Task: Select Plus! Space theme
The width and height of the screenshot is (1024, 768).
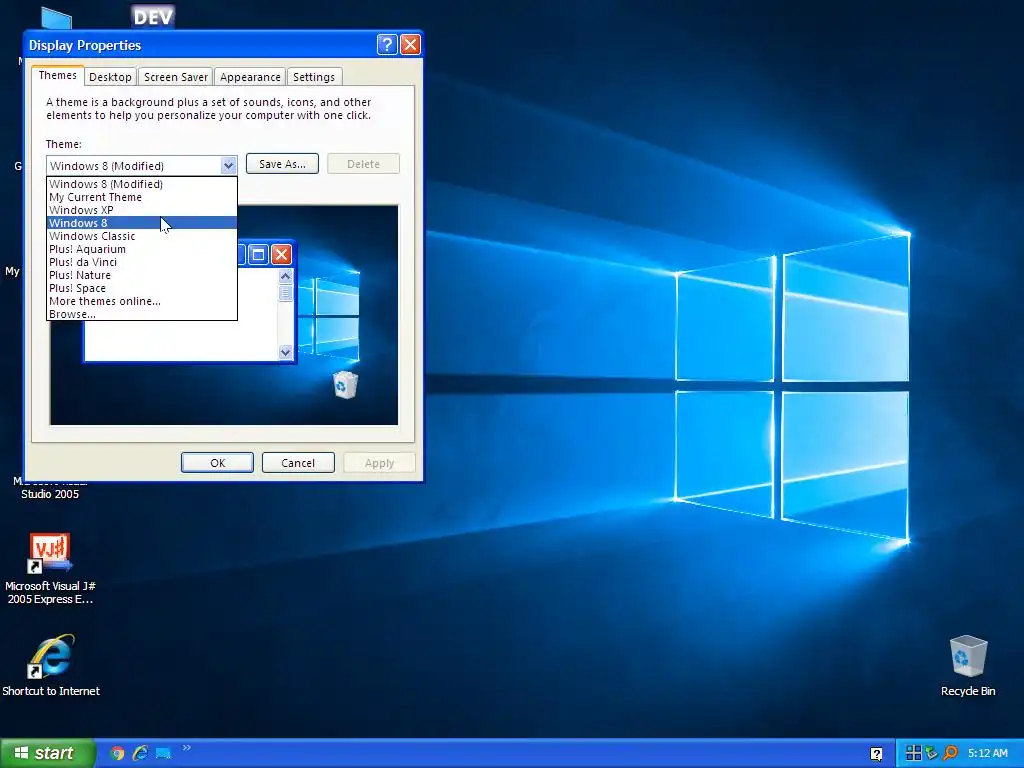Action: click(142, 289)
